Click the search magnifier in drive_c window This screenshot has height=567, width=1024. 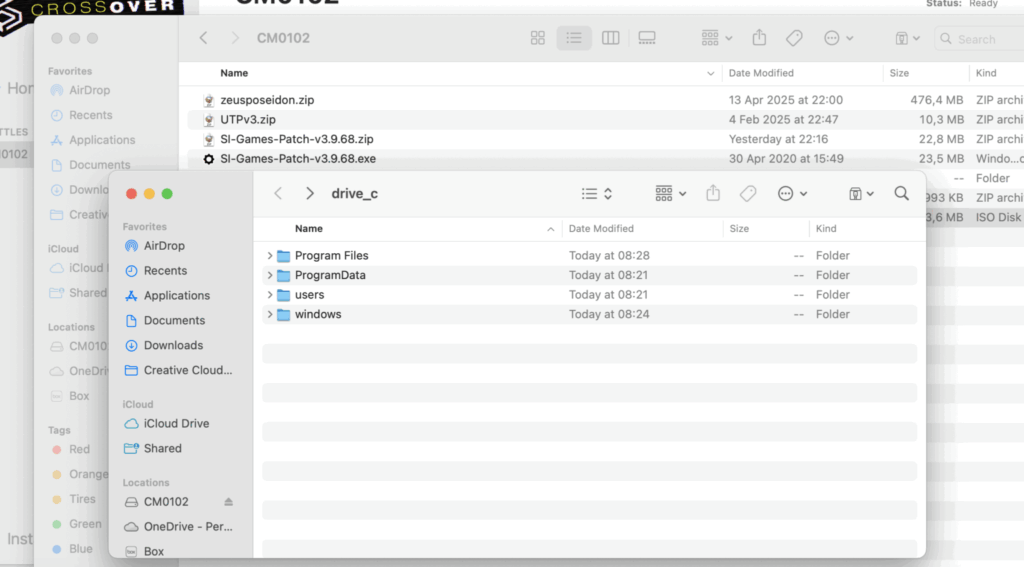point(901,194)
